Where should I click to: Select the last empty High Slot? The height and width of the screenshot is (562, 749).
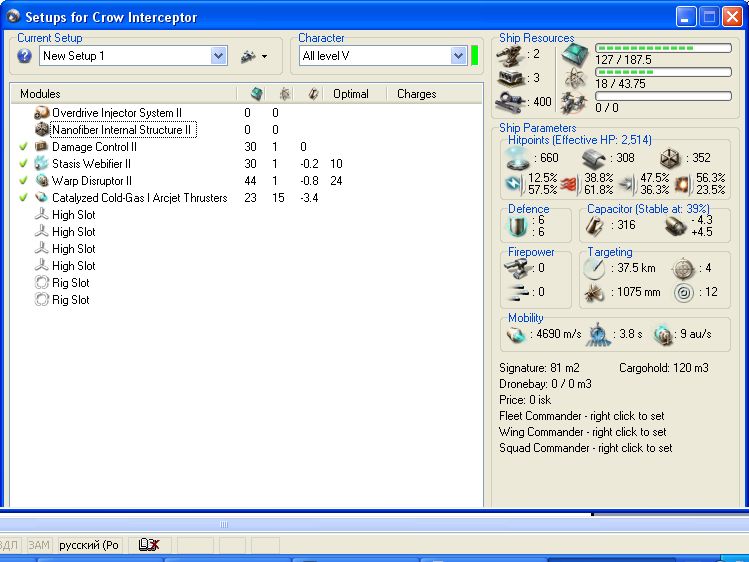click(74, 266)
